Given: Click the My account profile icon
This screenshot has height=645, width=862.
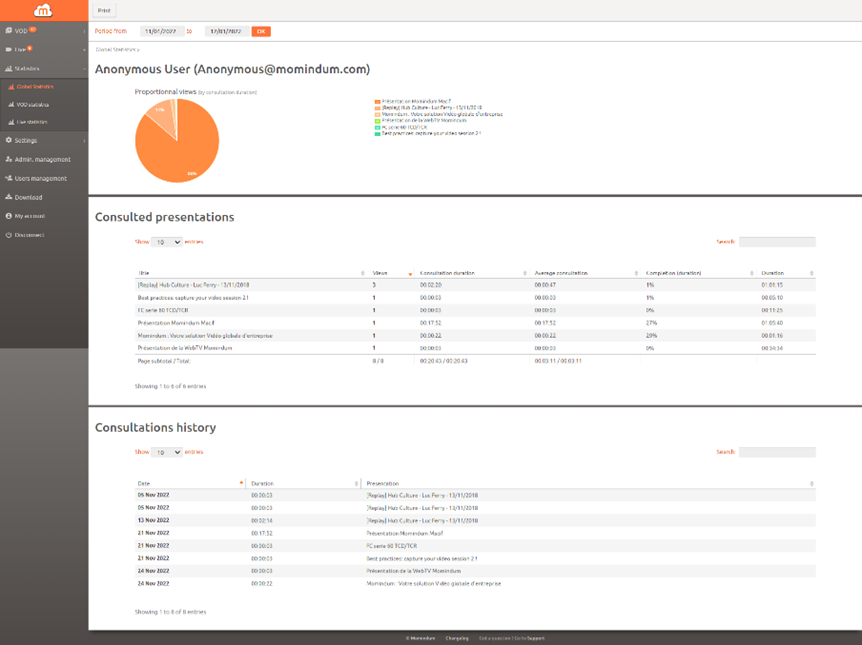Looking at the screenshot, I should pyautogui.click(x=9, y=216).
